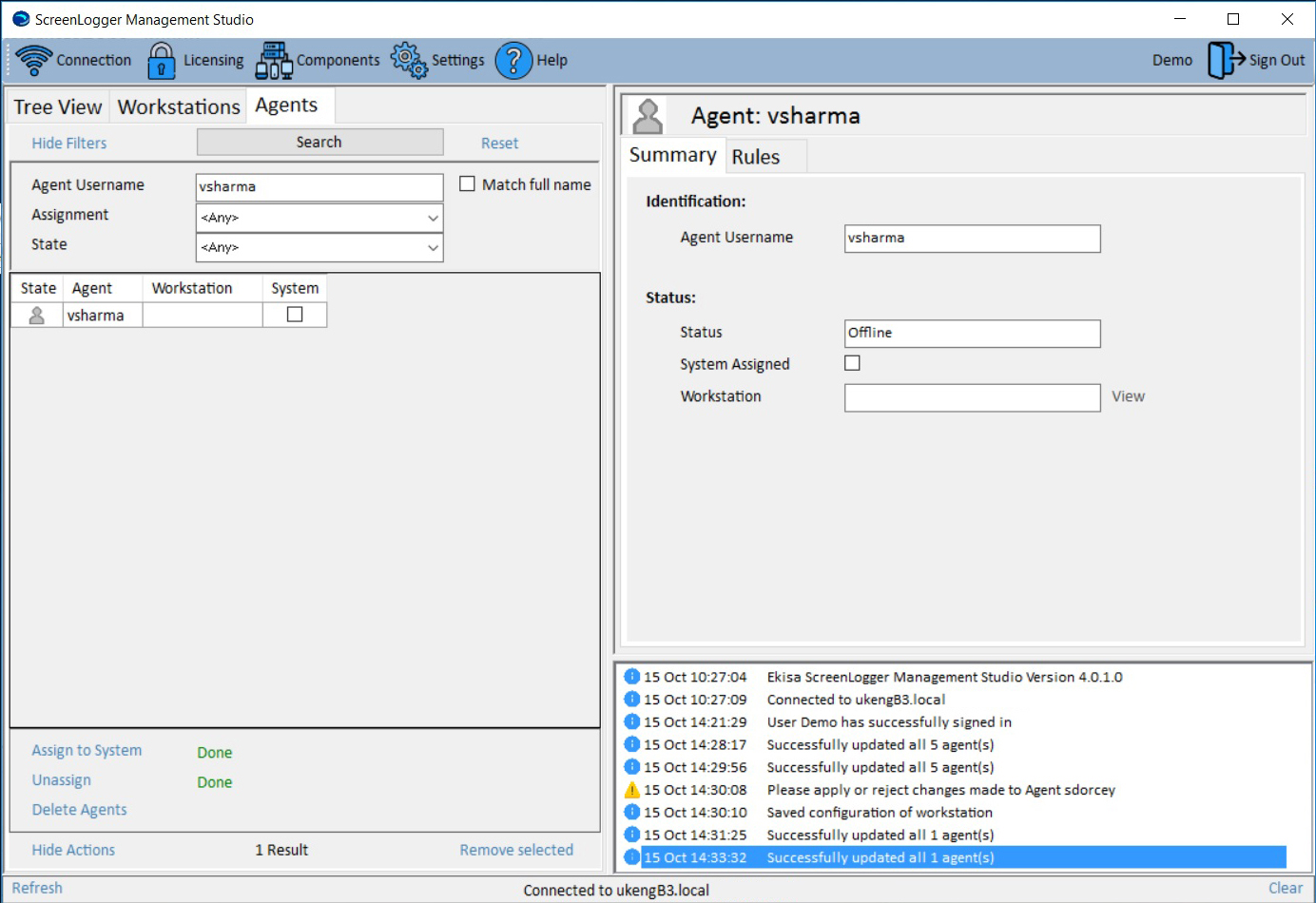Click the ScreenLogger app logo in title bar
This screenshot has height=903, width=1316.
(21, 19)
